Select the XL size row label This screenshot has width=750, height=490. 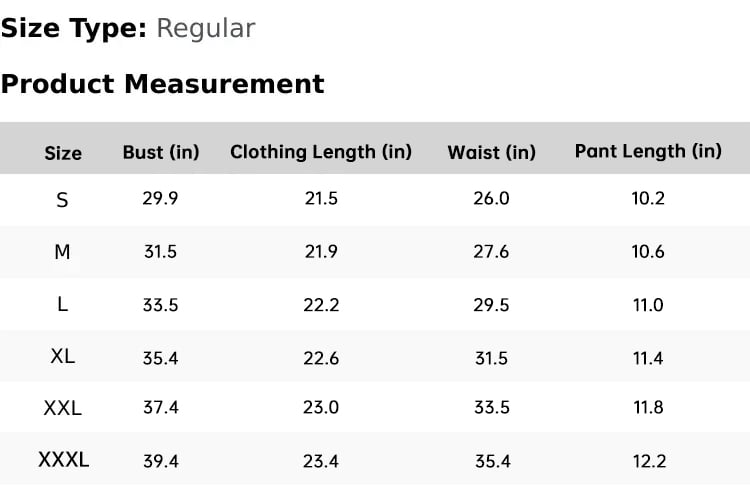pos(62,356)
